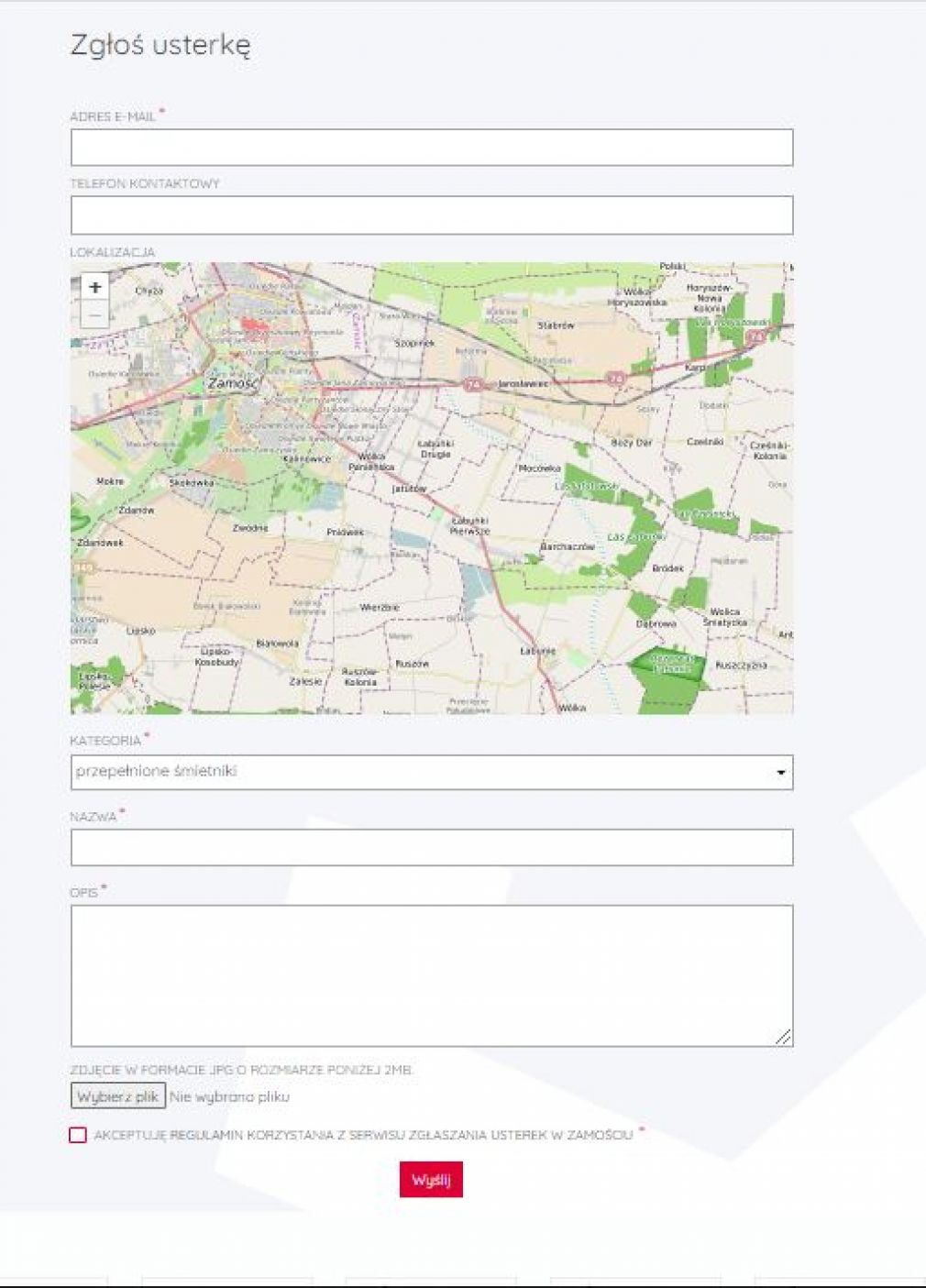Click inside the Opis text area
Image resolution: width=926 pixels, height=1288 pixels.
[432, 975]
